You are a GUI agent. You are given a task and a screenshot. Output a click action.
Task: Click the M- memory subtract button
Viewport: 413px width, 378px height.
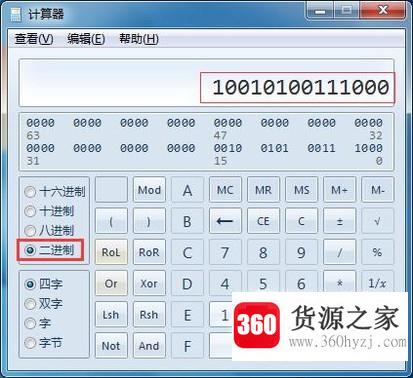pos(378,190)
